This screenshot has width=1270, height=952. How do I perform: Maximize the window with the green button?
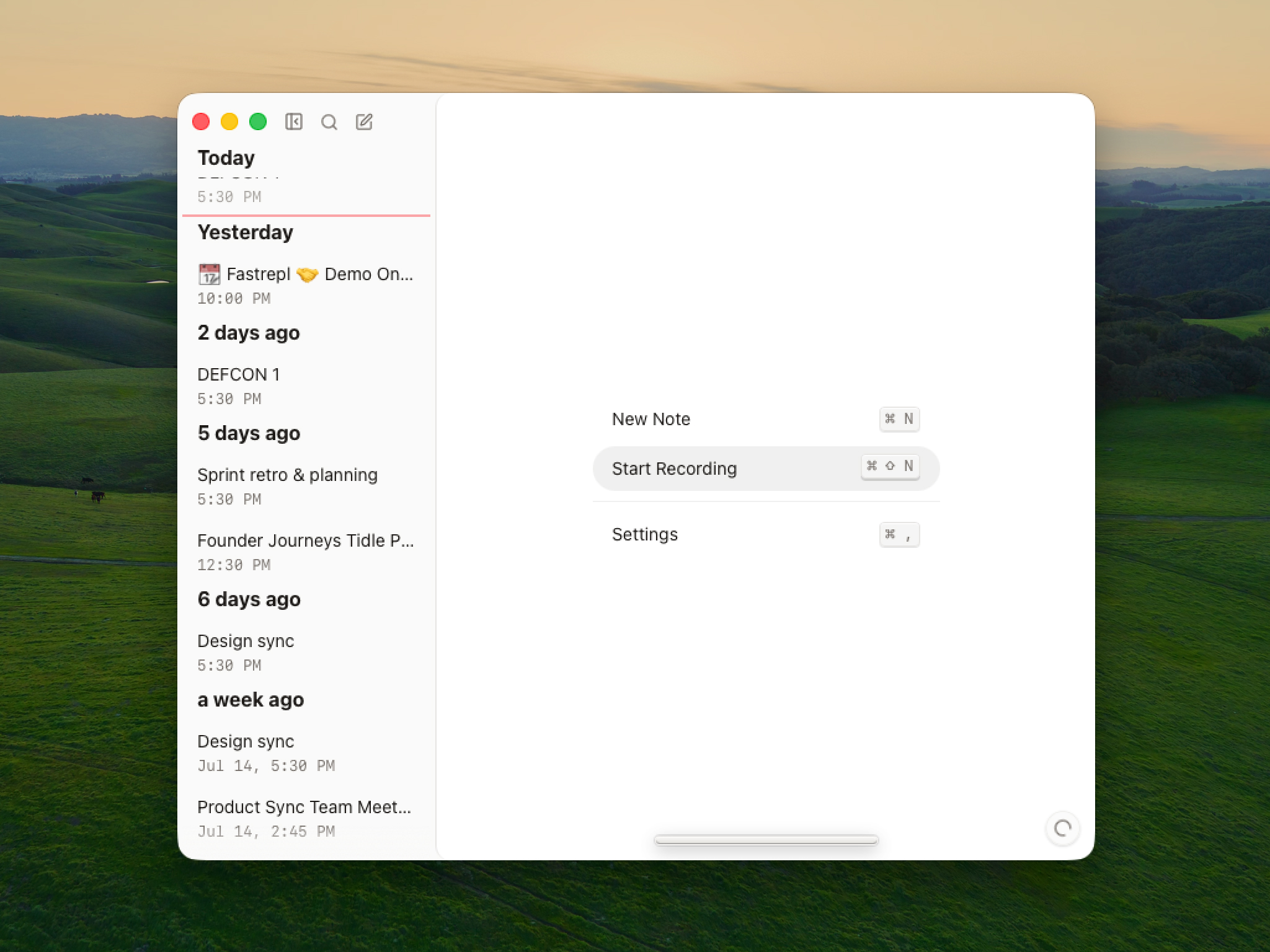(x=258, y=121)
